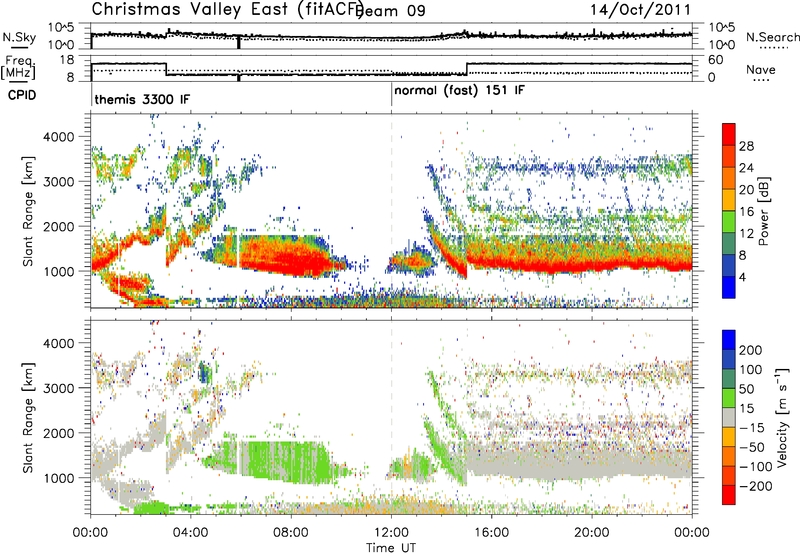This screenshot has width=800, height=554.
Task: Click the blue top segment of the Velocity colorbar
Action: pos(729,340)
